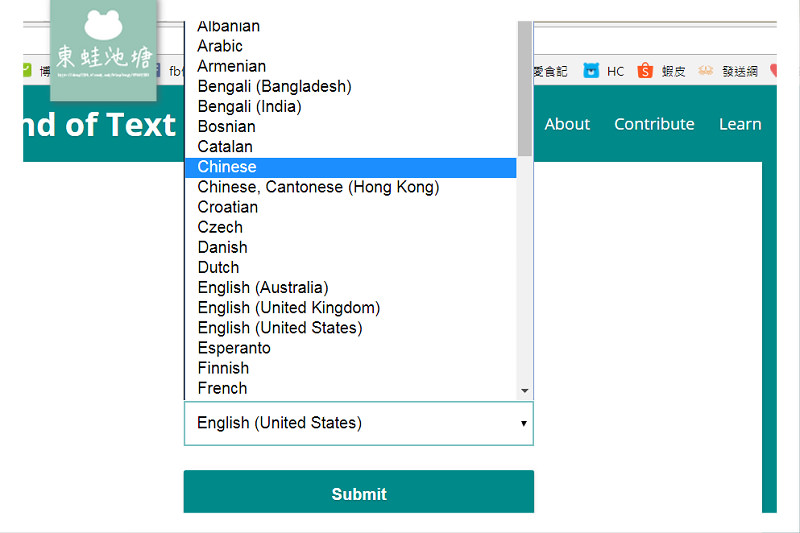
Task: Pick Bengali (Bangladesh) option
Action: [x=351, y=87]
